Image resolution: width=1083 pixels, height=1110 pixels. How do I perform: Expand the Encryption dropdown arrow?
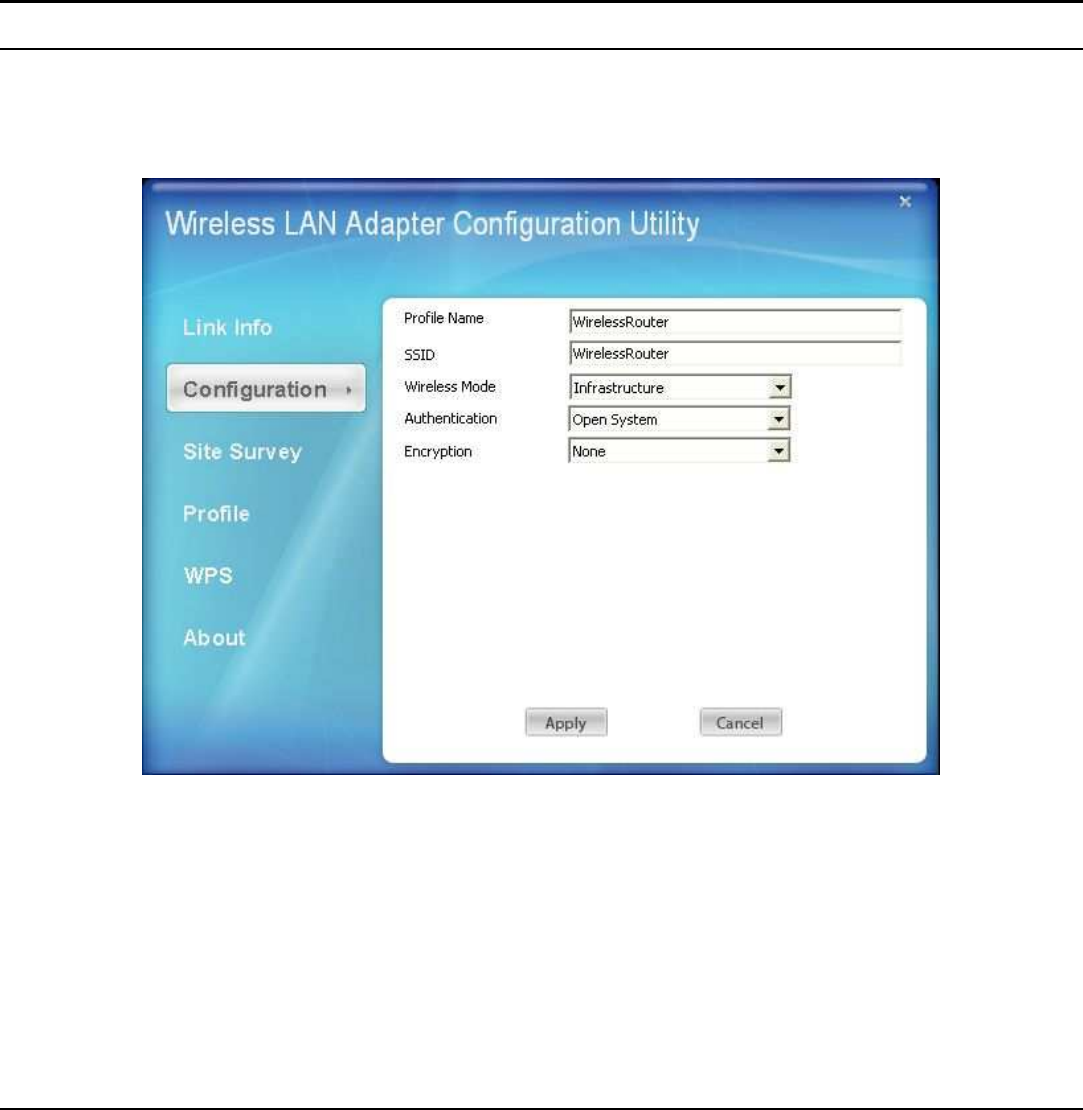779,451
